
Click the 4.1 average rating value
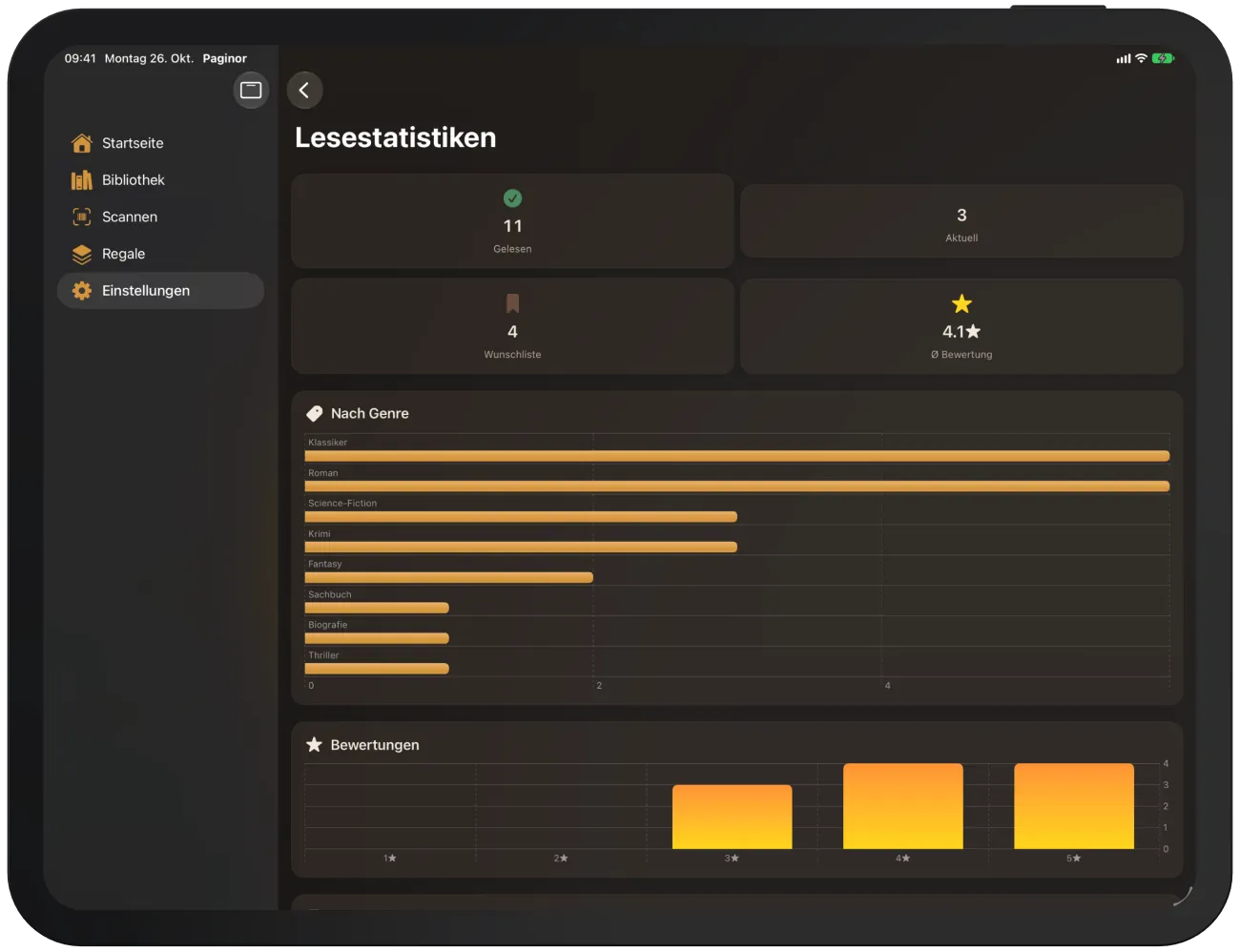(961, 332)
